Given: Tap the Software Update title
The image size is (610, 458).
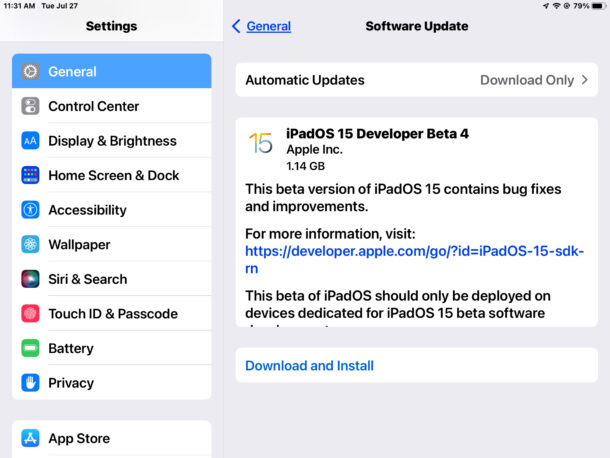Looking at the screenshot, I should coord(417,26).
